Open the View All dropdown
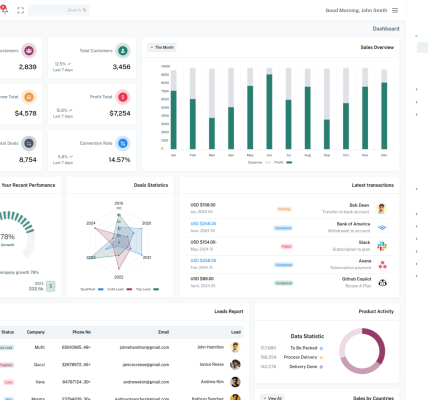 click(273, 398)
